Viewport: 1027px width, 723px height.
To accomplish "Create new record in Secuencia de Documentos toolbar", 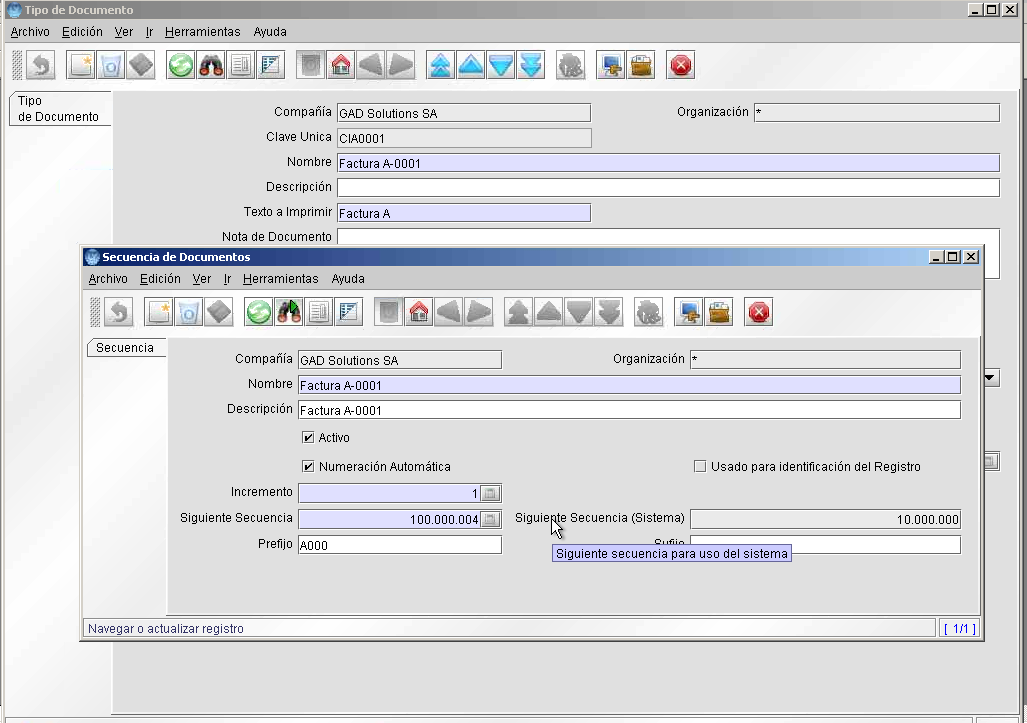I will click(x=159, y=312).
